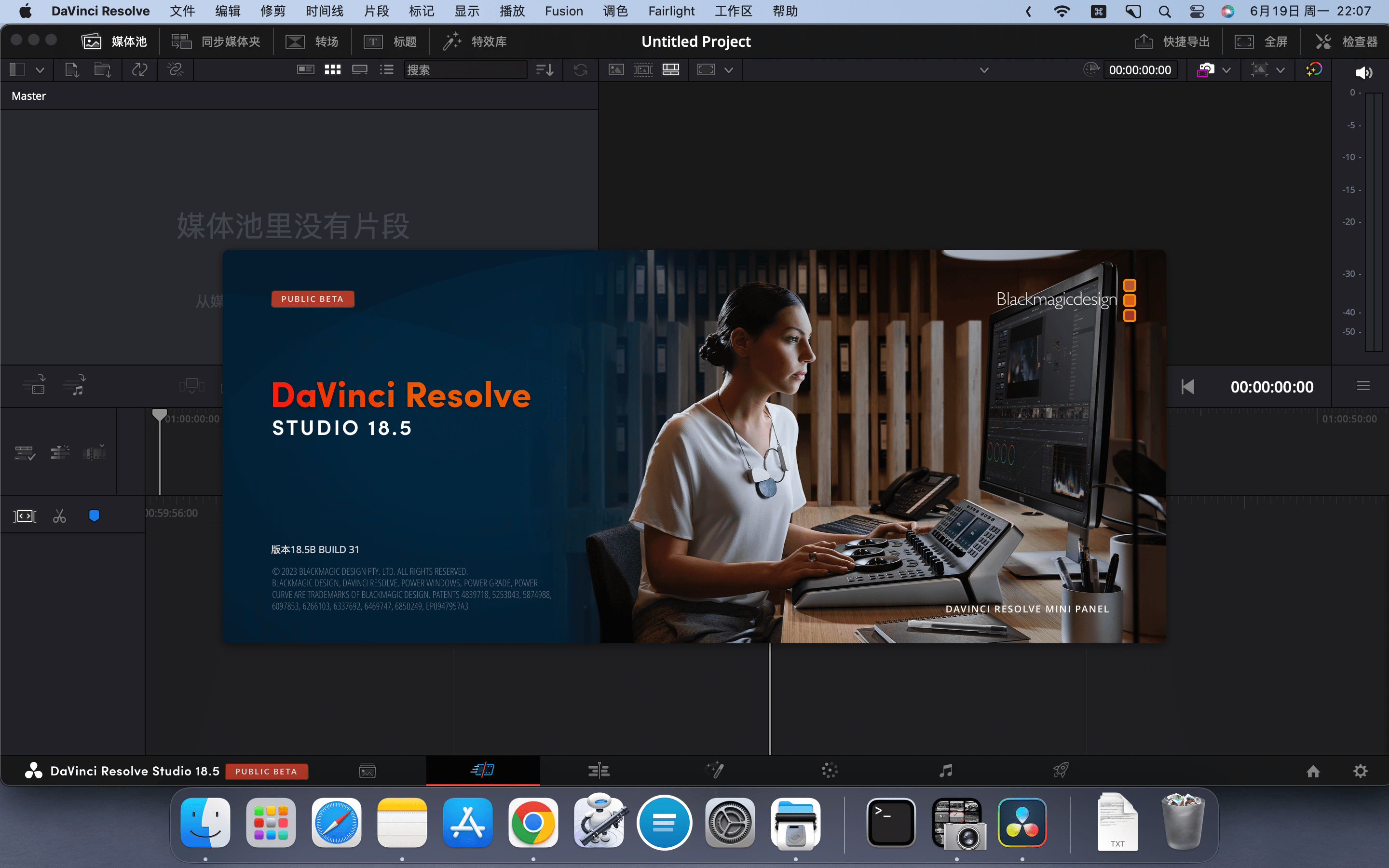1389x868 pixels.
Task: Open the timeline options hamburger menu
Action: coord(1363,386)
